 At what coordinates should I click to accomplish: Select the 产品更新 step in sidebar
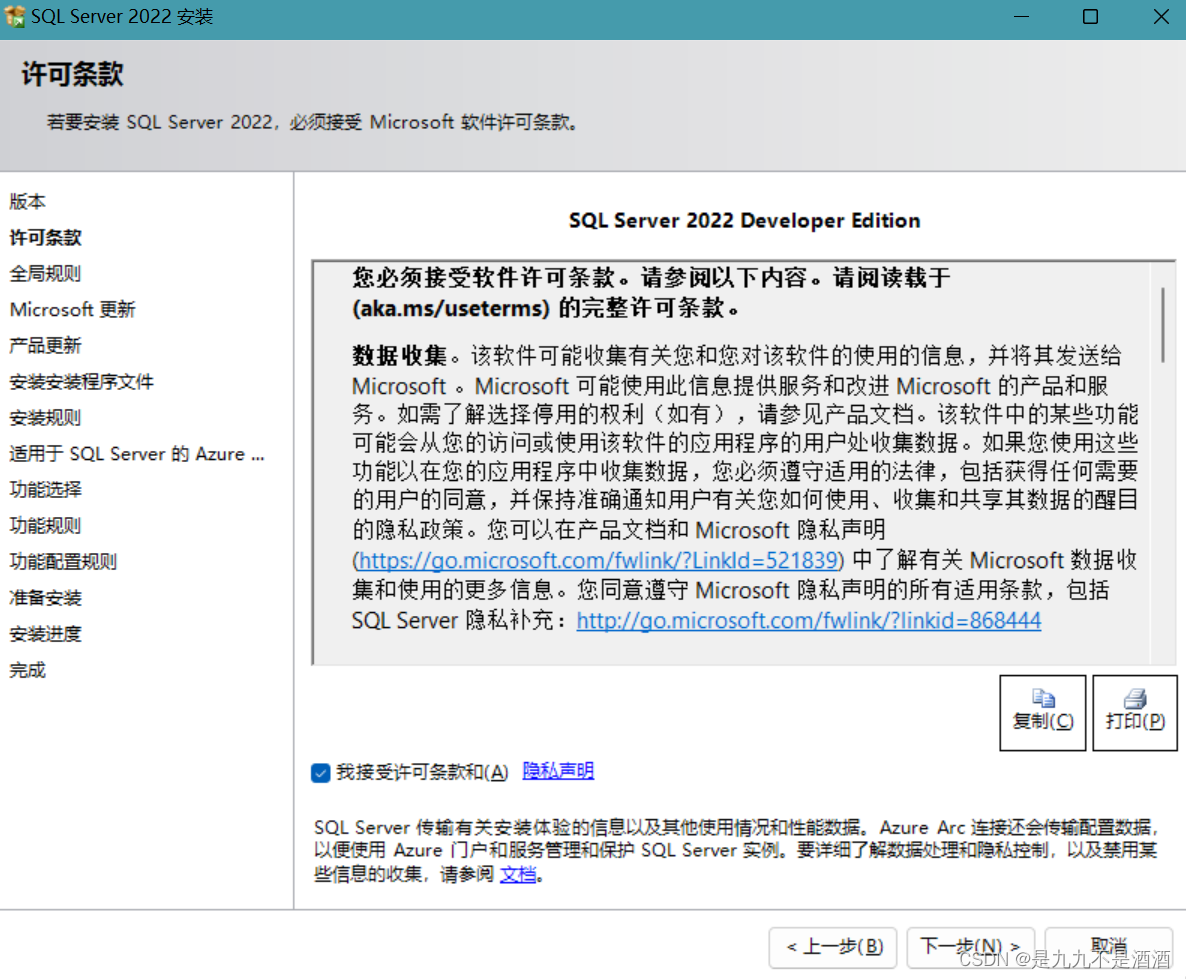pyautogui.click(x=45, y=346)
